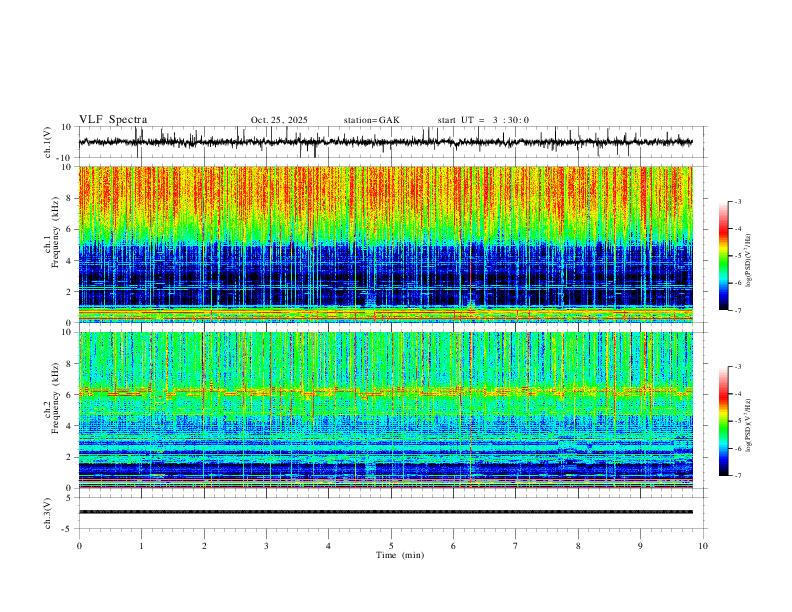Click the ch.3(V) black trace line
The height and width of the screenshot is (612, 792).
[386, 512]
